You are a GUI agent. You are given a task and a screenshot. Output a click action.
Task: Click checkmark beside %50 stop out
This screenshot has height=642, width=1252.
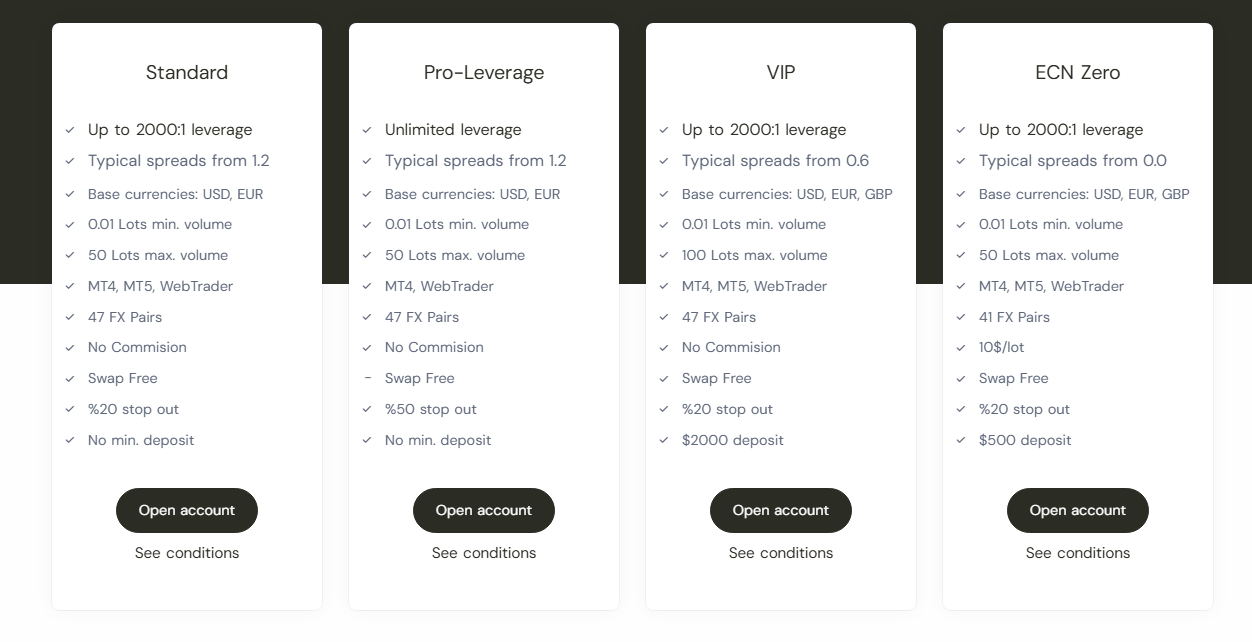[x=367, y=409]
